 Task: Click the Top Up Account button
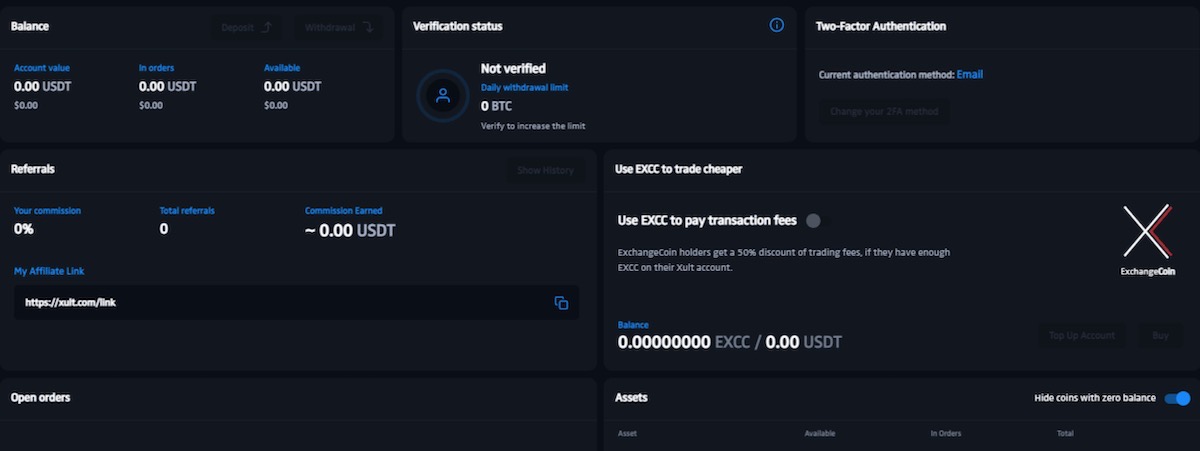coord(1082,336)
